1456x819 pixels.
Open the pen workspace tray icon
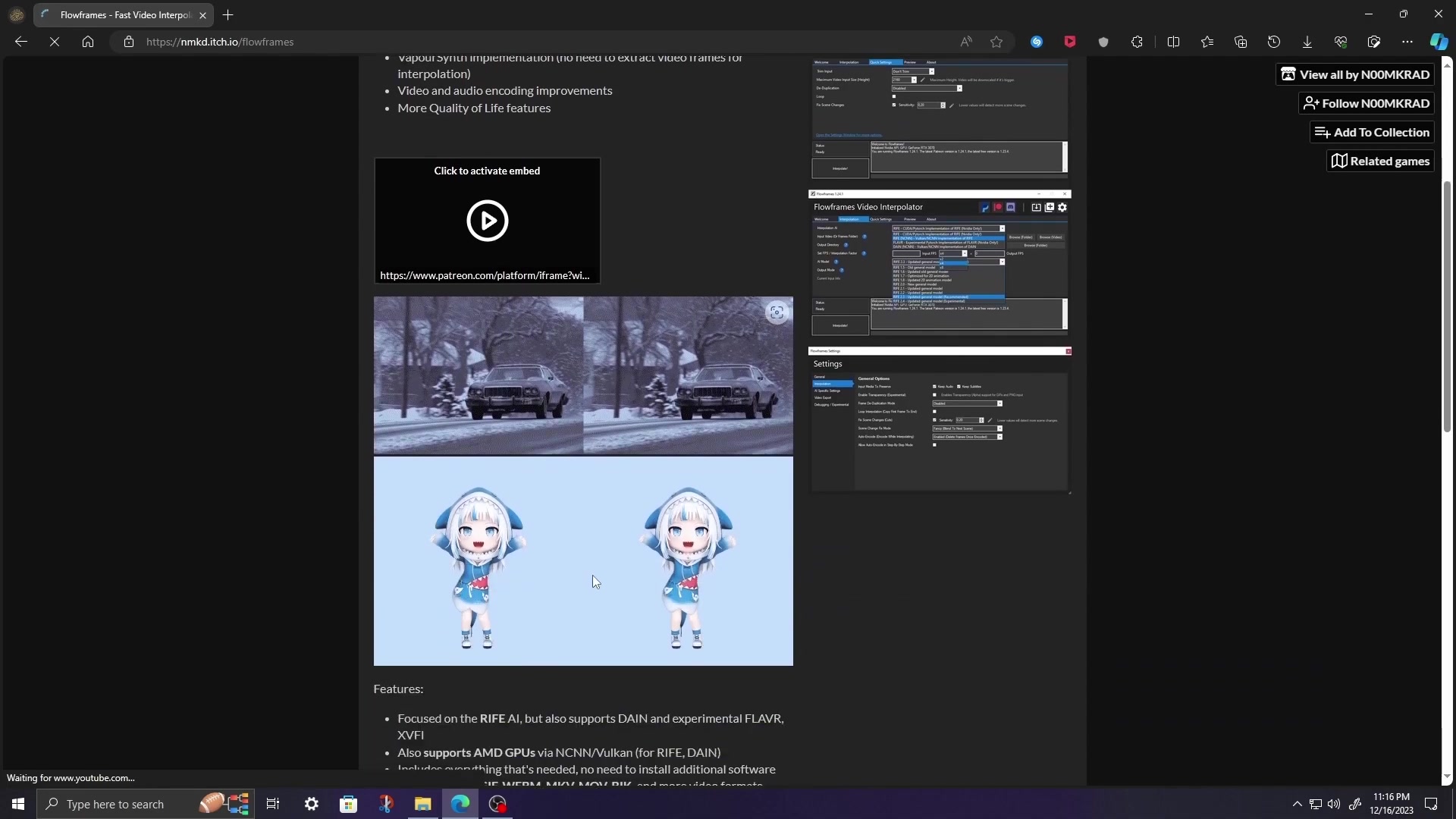click(1355, 804)
